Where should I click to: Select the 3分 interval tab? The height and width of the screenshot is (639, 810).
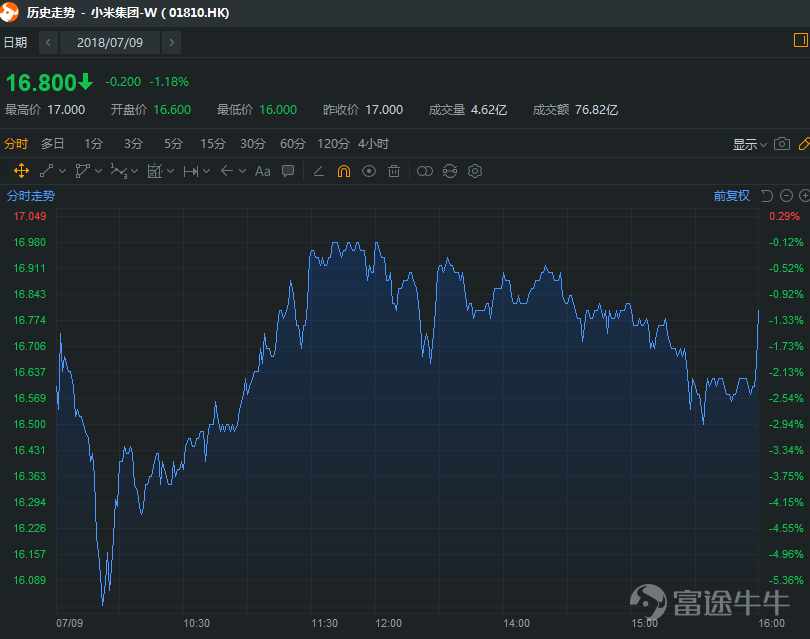tap(133, 144)
